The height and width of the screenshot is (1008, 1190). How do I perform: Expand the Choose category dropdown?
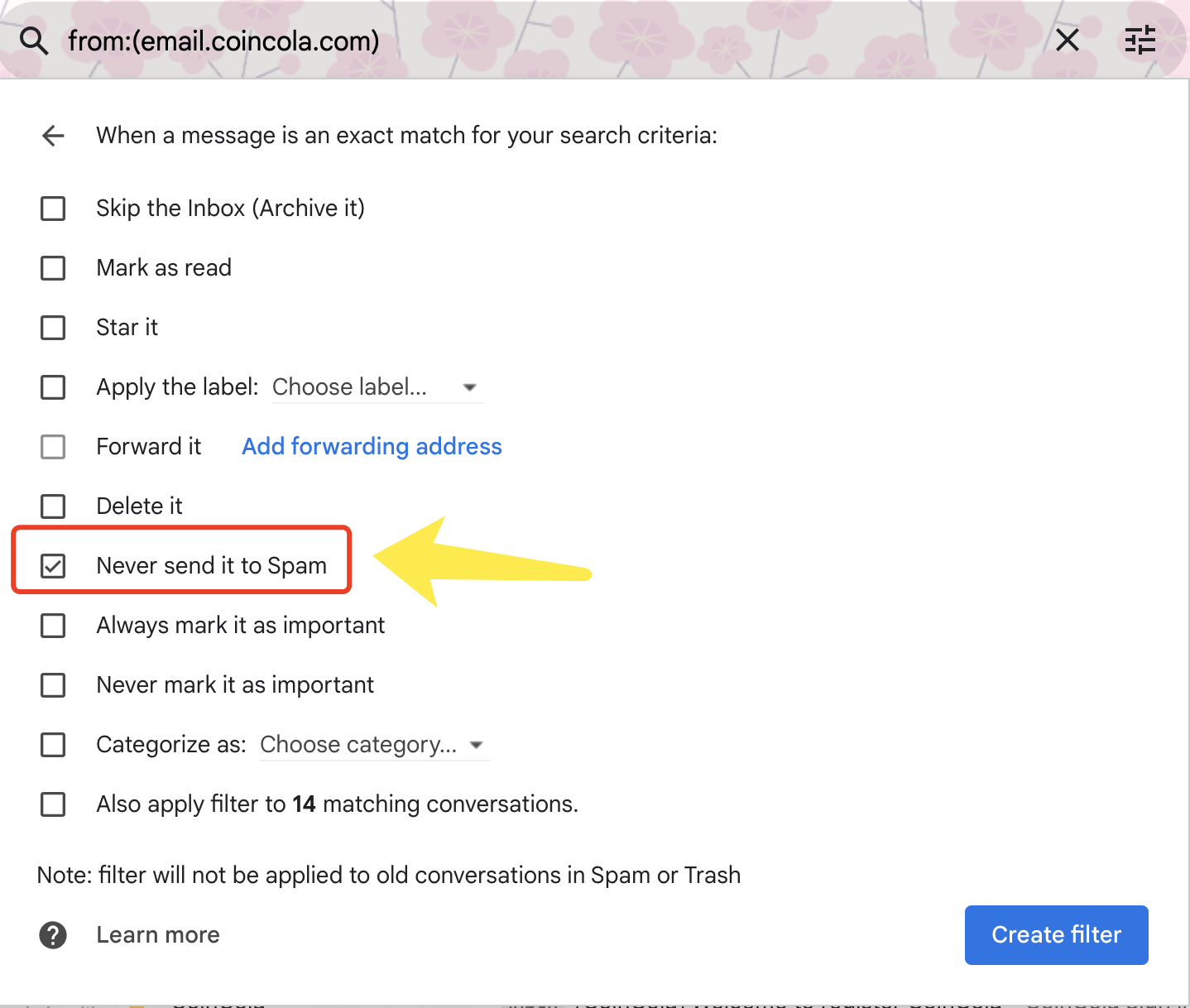373,745
